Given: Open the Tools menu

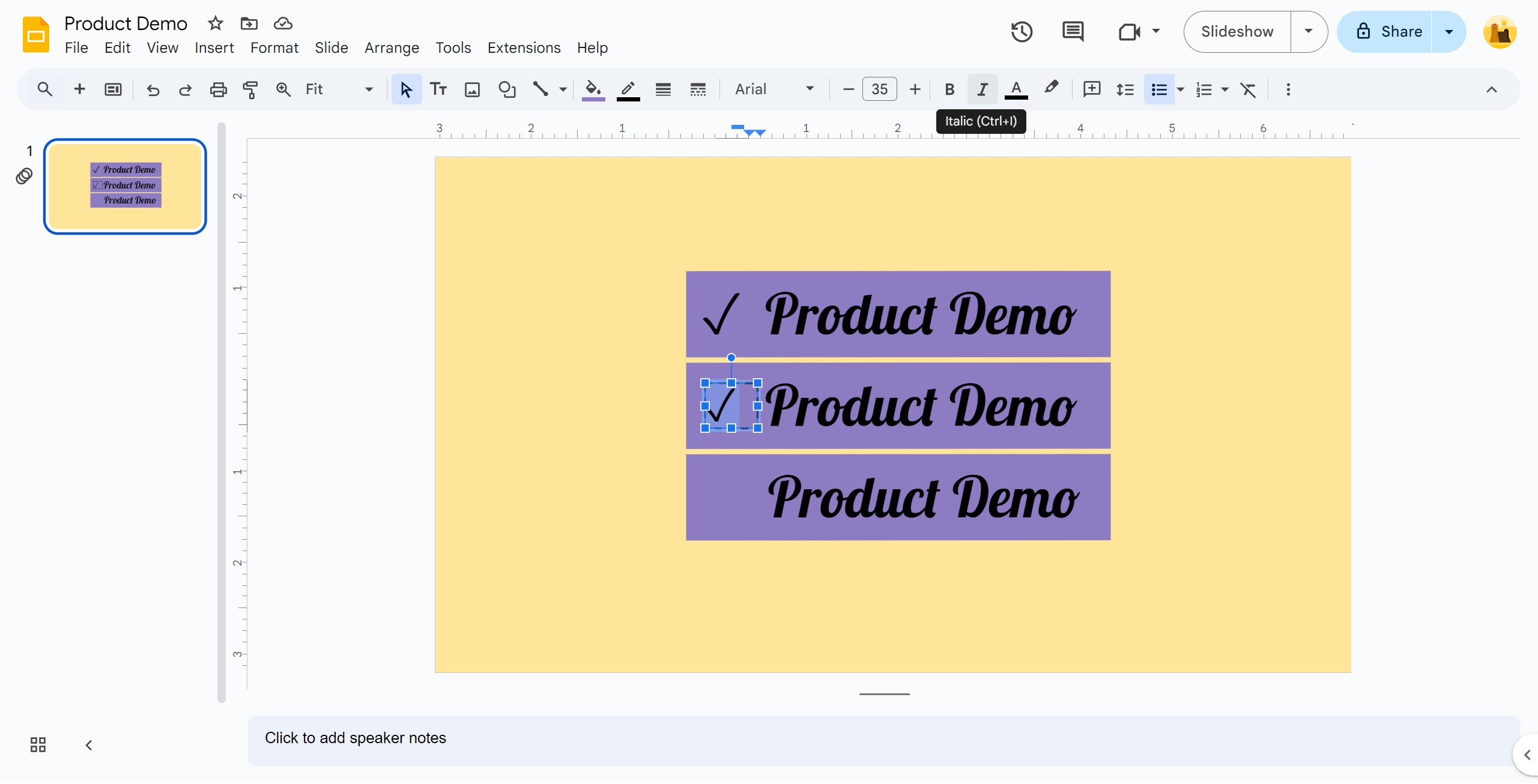Looking at the screenshot, I should click(x=453, y=47).
